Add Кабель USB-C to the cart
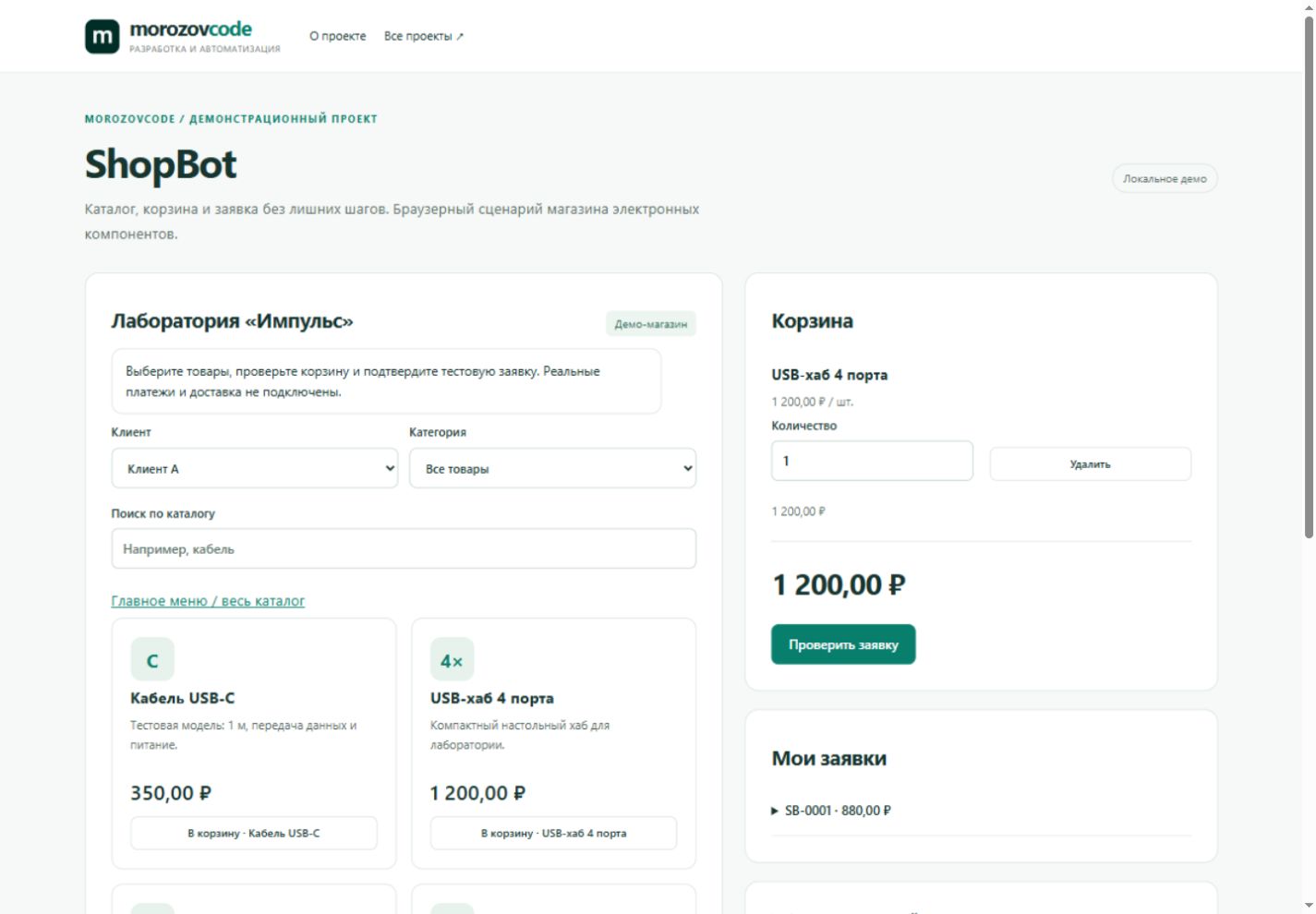 pyautogui.click(x=254, y=833)
